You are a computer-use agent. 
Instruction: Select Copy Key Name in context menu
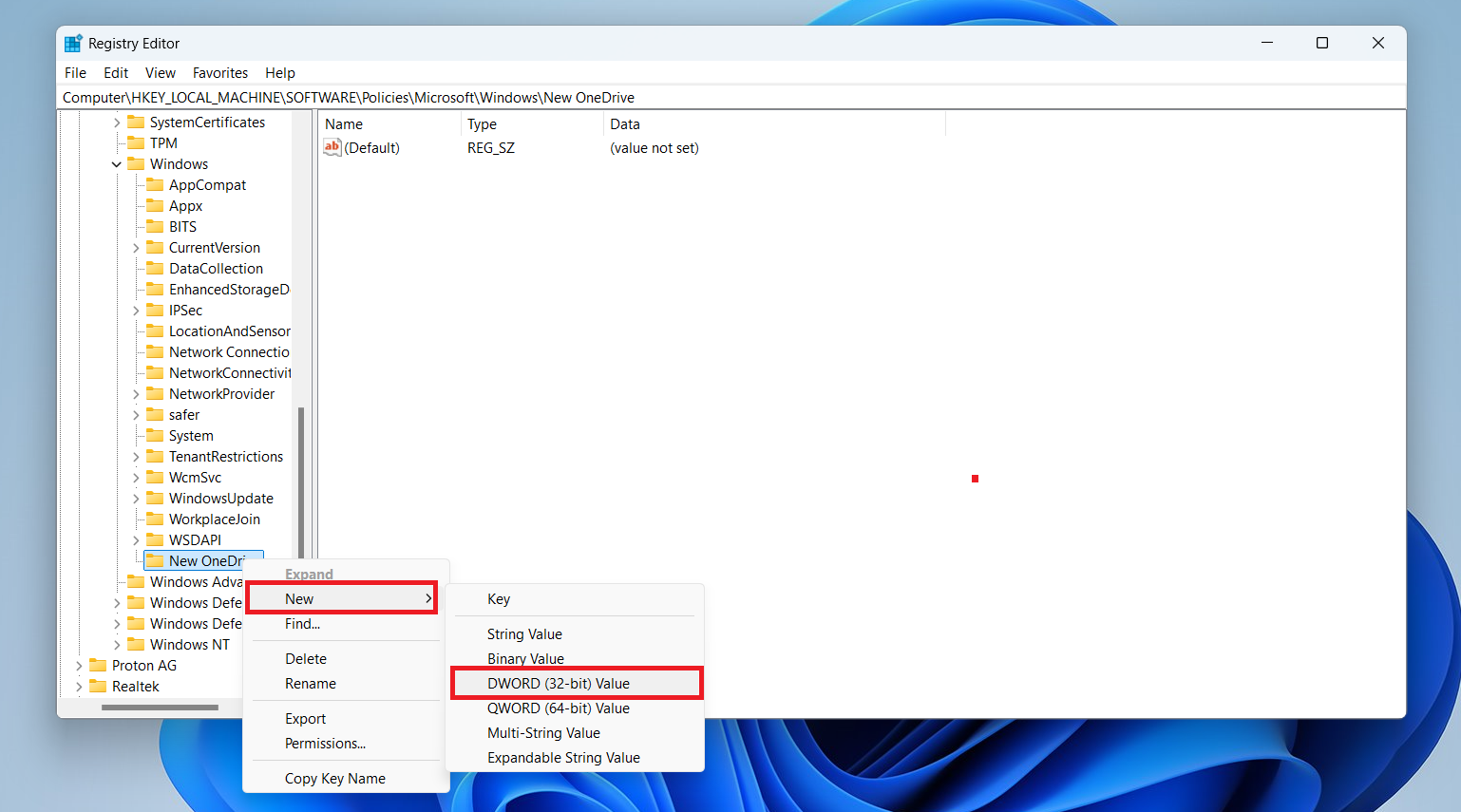pos(346,779)
